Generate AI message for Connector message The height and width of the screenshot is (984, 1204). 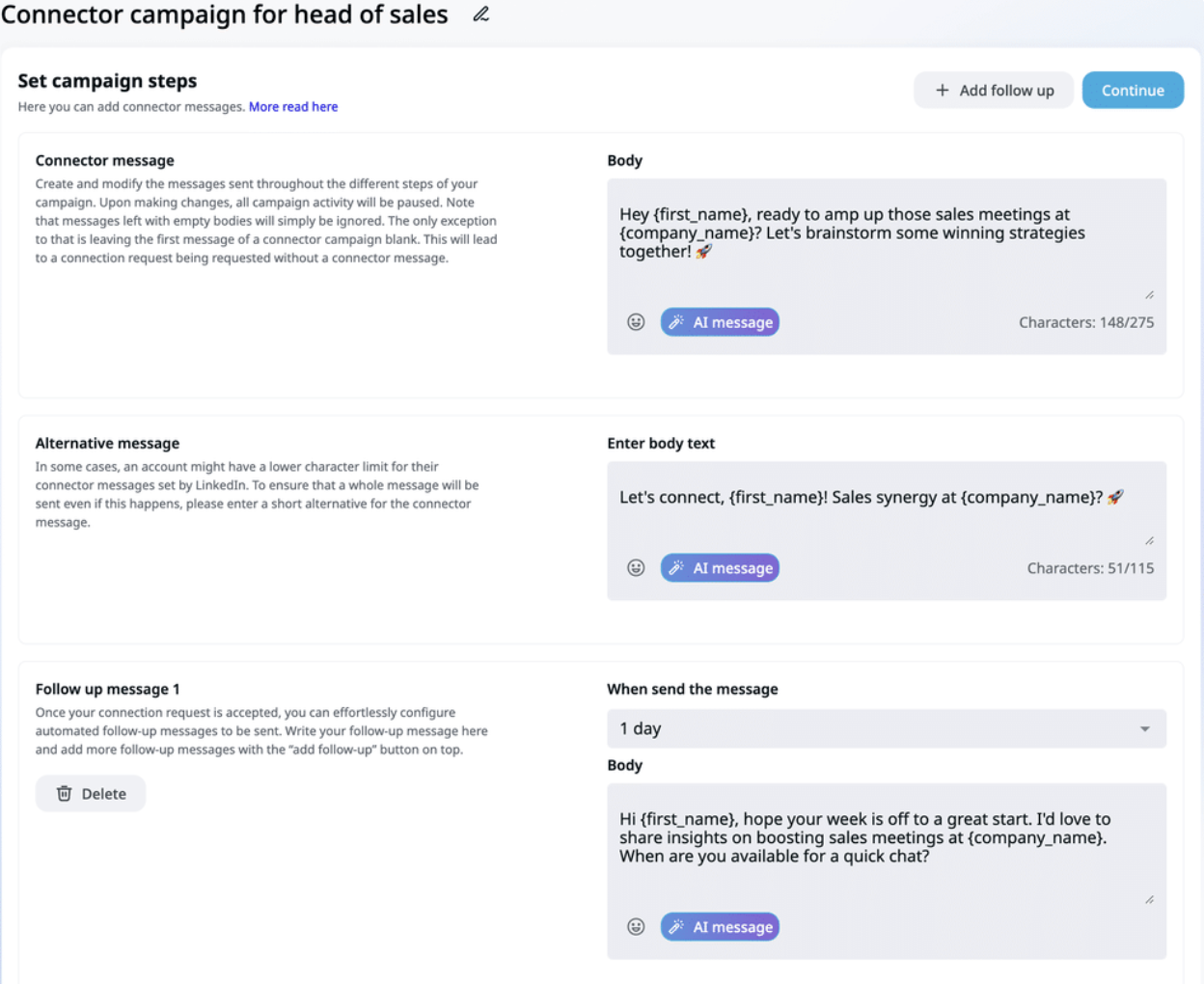point(720,322)
